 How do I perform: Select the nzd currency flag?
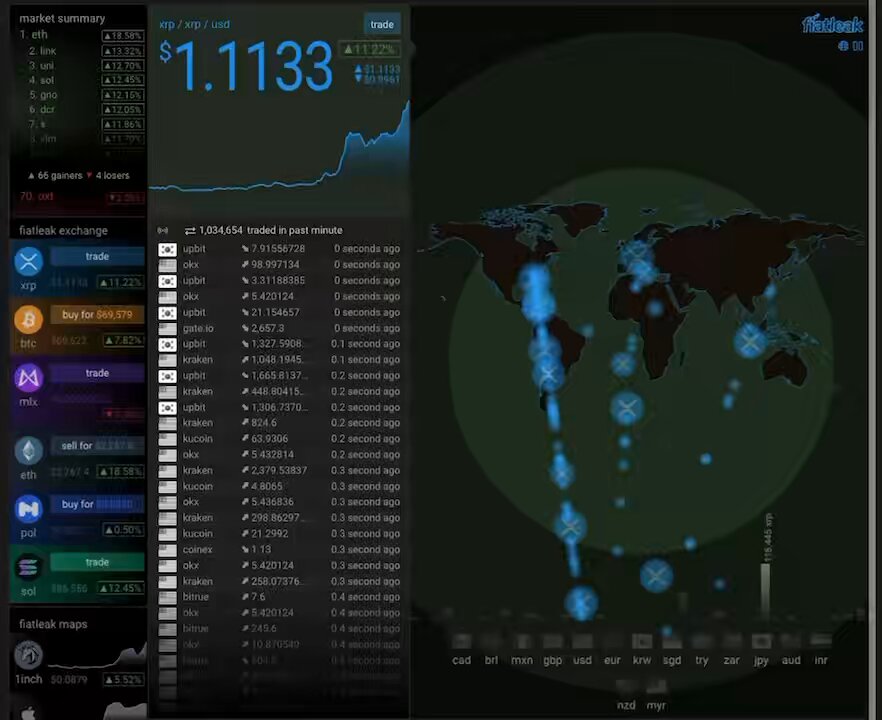626,686
